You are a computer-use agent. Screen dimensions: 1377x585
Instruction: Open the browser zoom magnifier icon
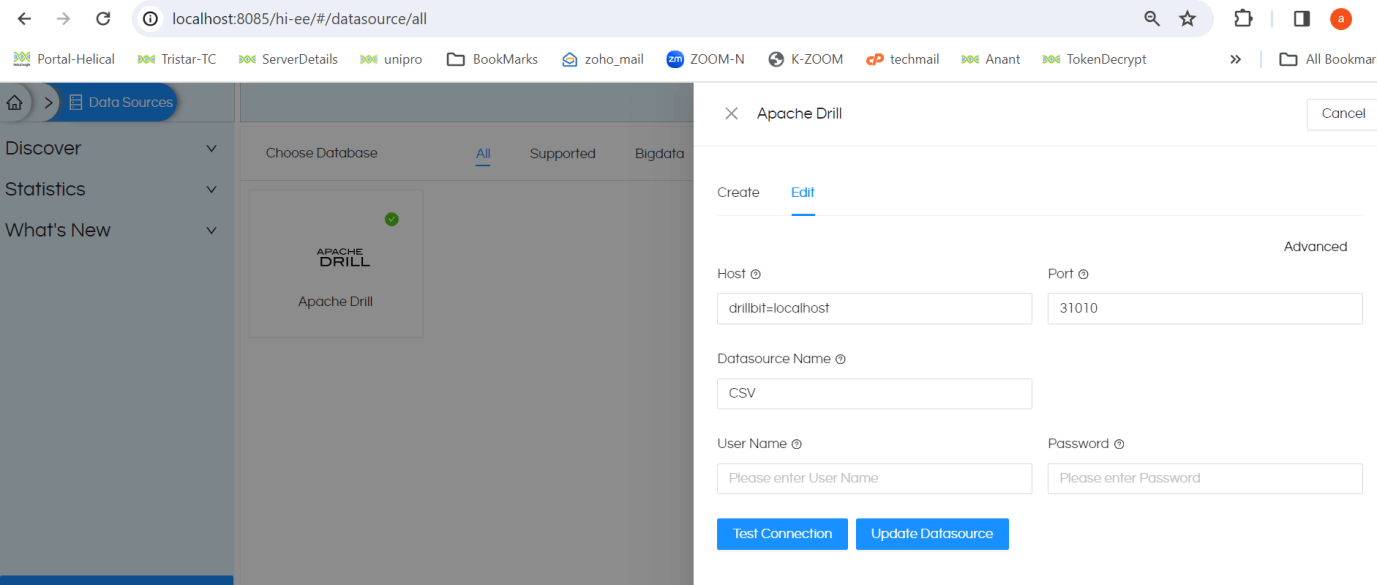[1152, 19]
